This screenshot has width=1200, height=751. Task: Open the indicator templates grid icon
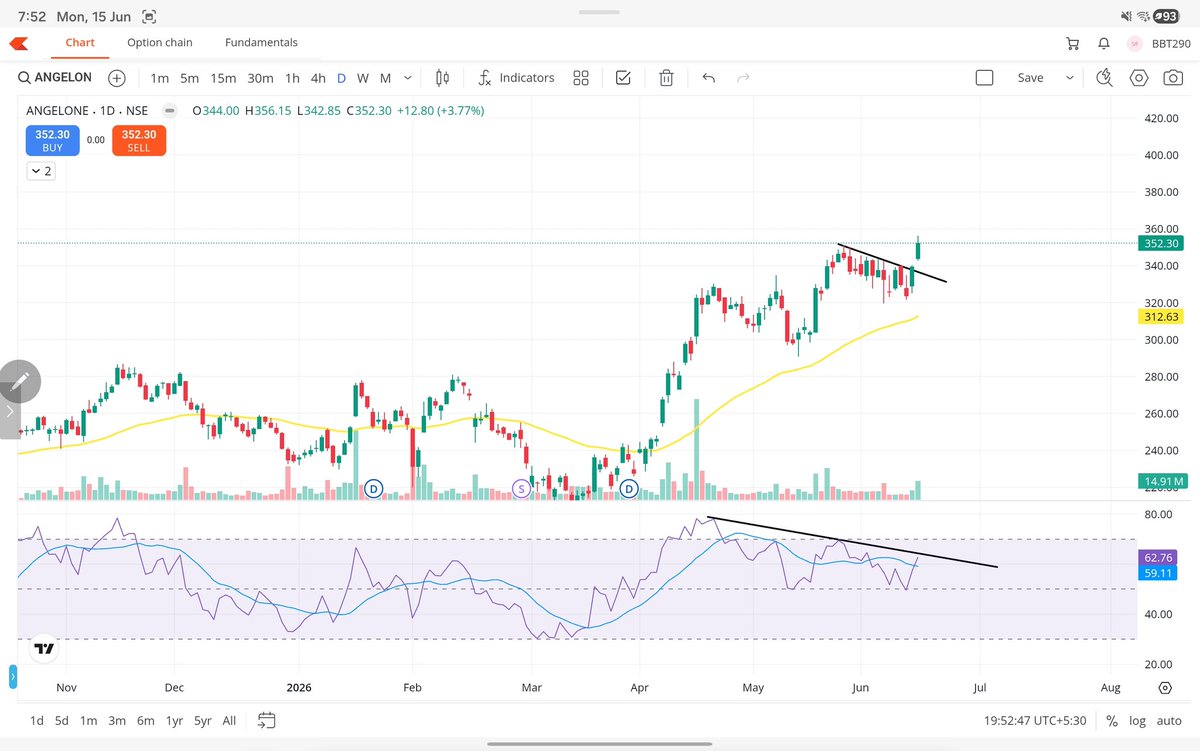tap(581, 78)
